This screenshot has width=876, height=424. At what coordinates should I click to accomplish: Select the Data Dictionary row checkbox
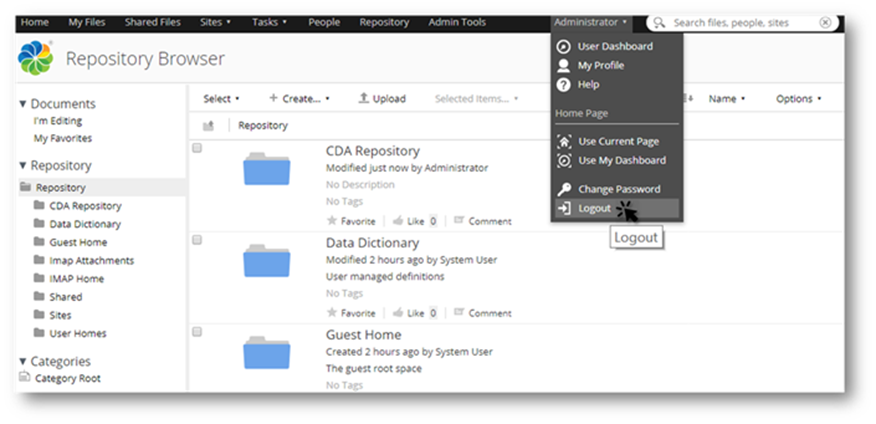click(x=197, y=240)
